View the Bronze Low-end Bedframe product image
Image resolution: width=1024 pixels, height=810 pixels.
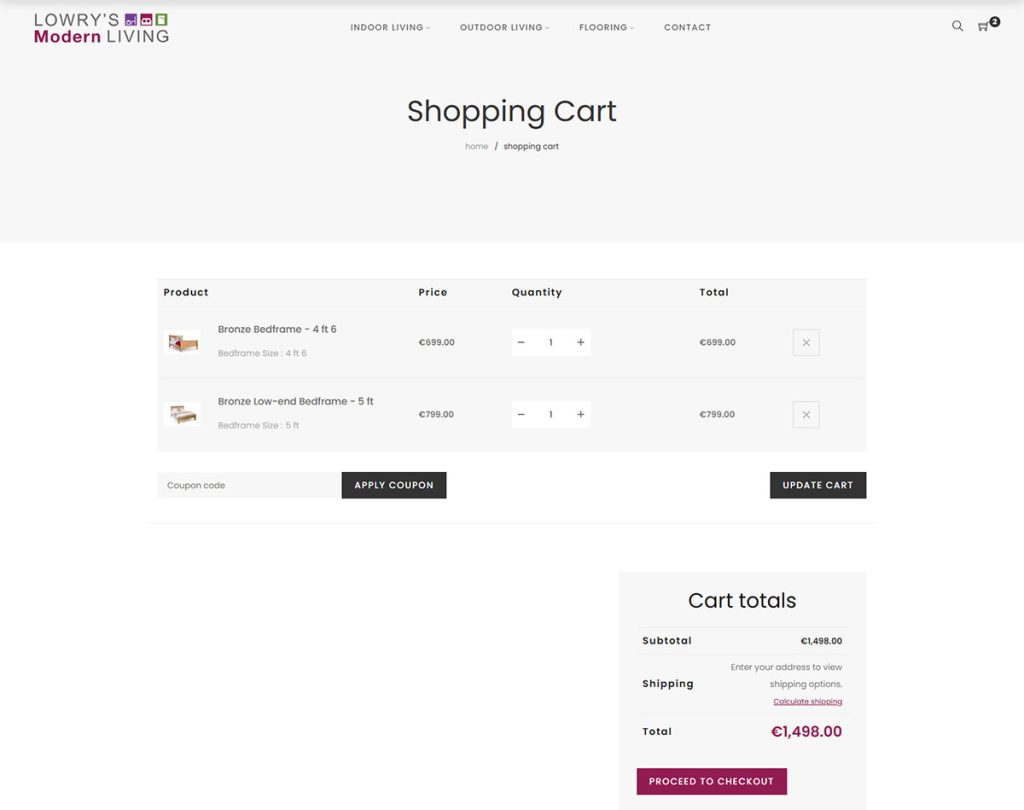point(182,414)
